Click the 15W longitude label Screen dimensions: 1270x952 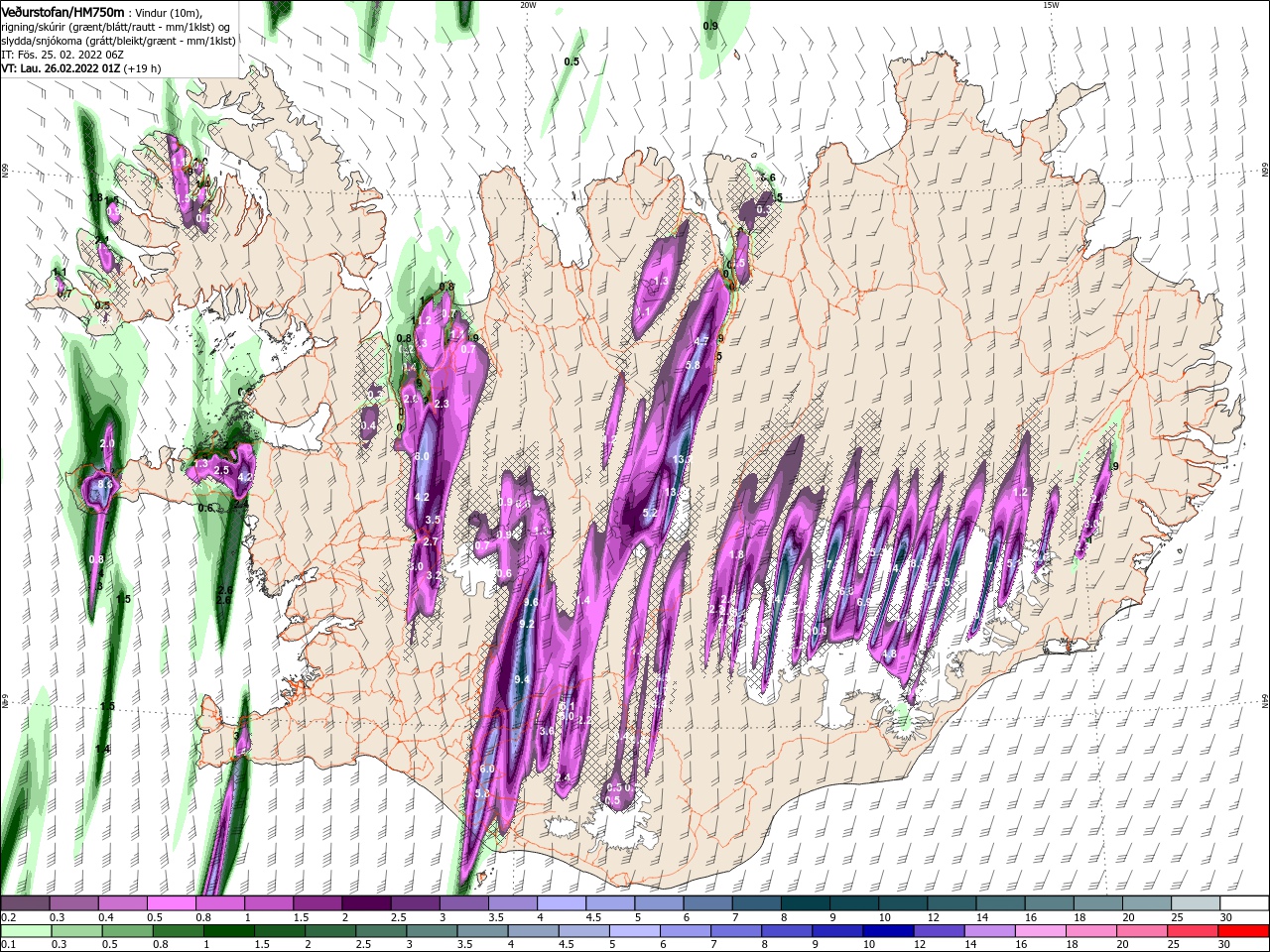coord(1051,5)
